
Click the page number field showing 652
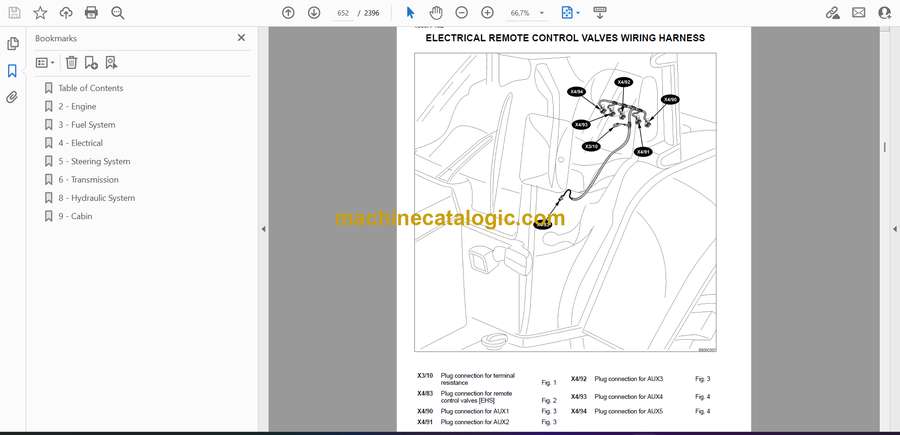[343, 13]
